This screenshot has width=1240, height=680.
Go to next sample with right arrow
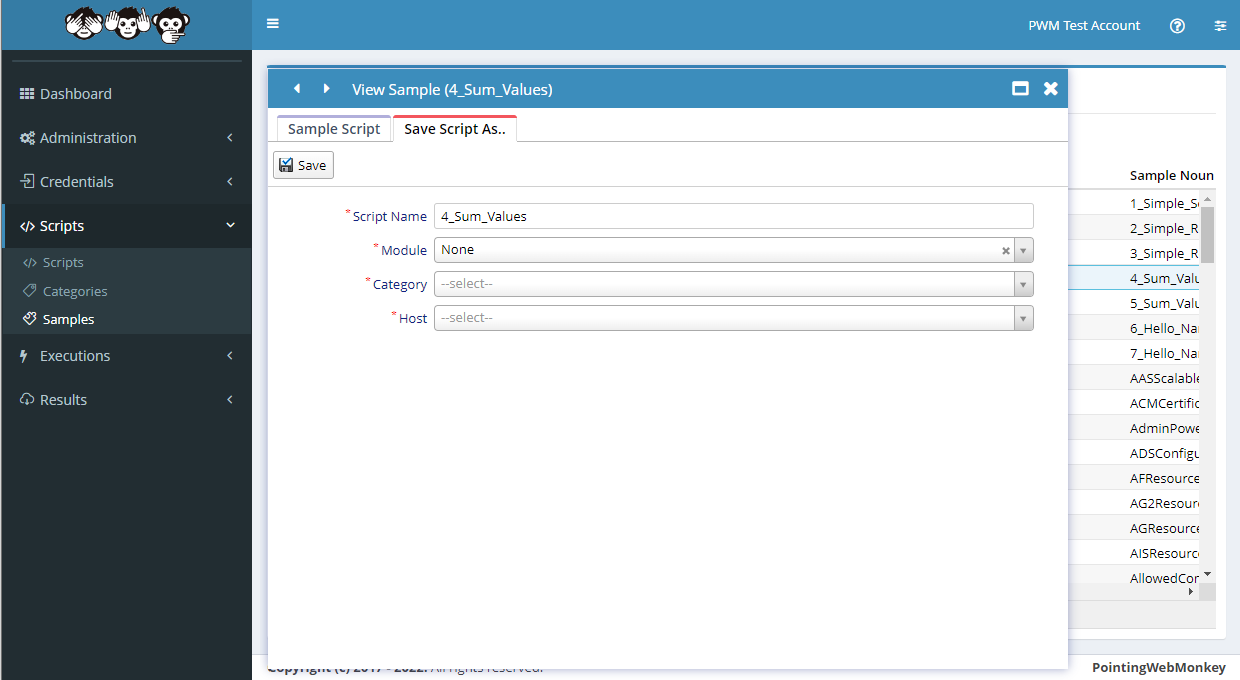[x=326, y=89]
